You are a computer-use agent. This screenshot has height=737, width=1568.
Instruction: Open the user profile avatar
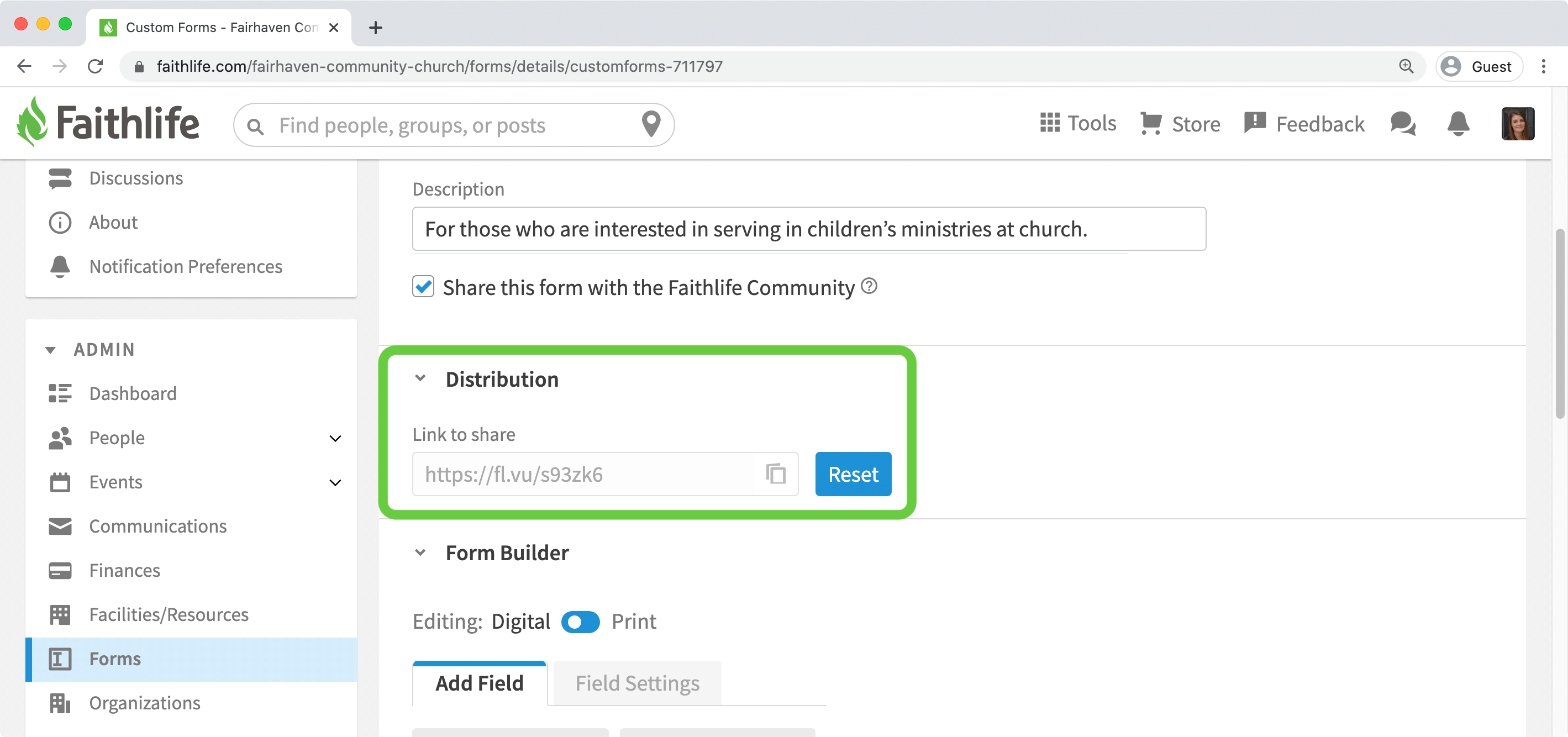point(1518,124)
